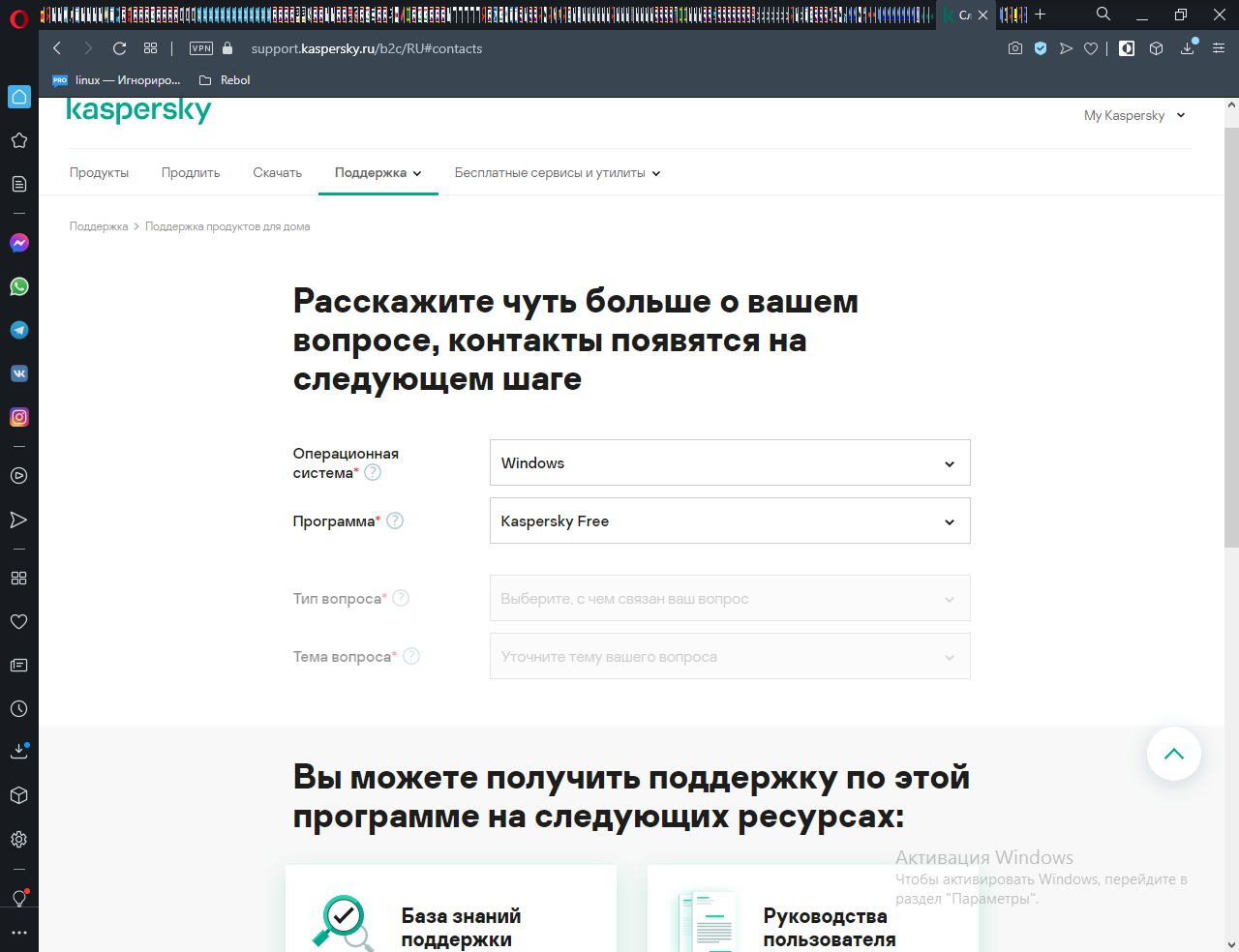
Task: Reload the Kaspersky support page
Action: [120, 48]
